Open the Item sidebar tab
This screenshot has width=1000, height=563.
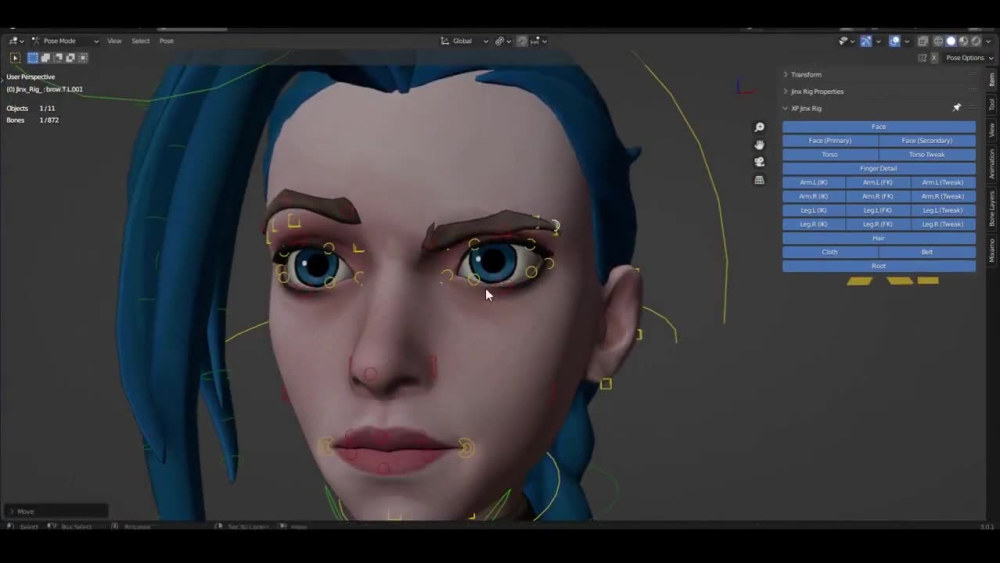[x=992, y=80]
